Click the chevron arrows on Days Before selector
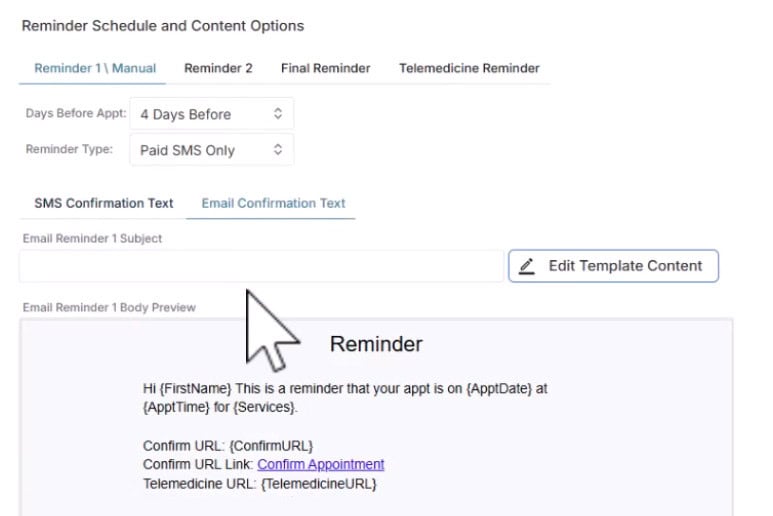Image resolution: width=773 pixels, height=516 pixels. [x=278, y=114]
